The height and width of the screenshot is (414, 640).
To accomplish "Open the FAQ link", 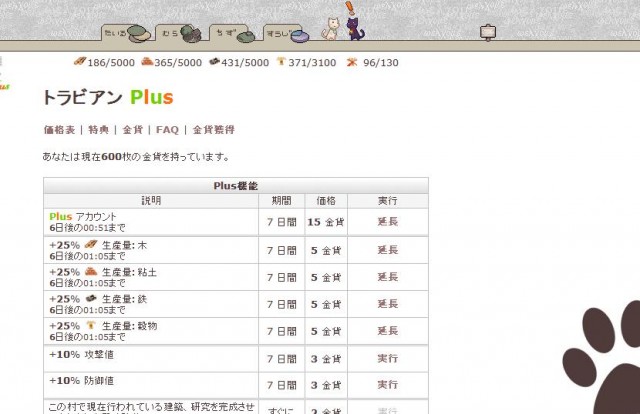I will [167, 130].
